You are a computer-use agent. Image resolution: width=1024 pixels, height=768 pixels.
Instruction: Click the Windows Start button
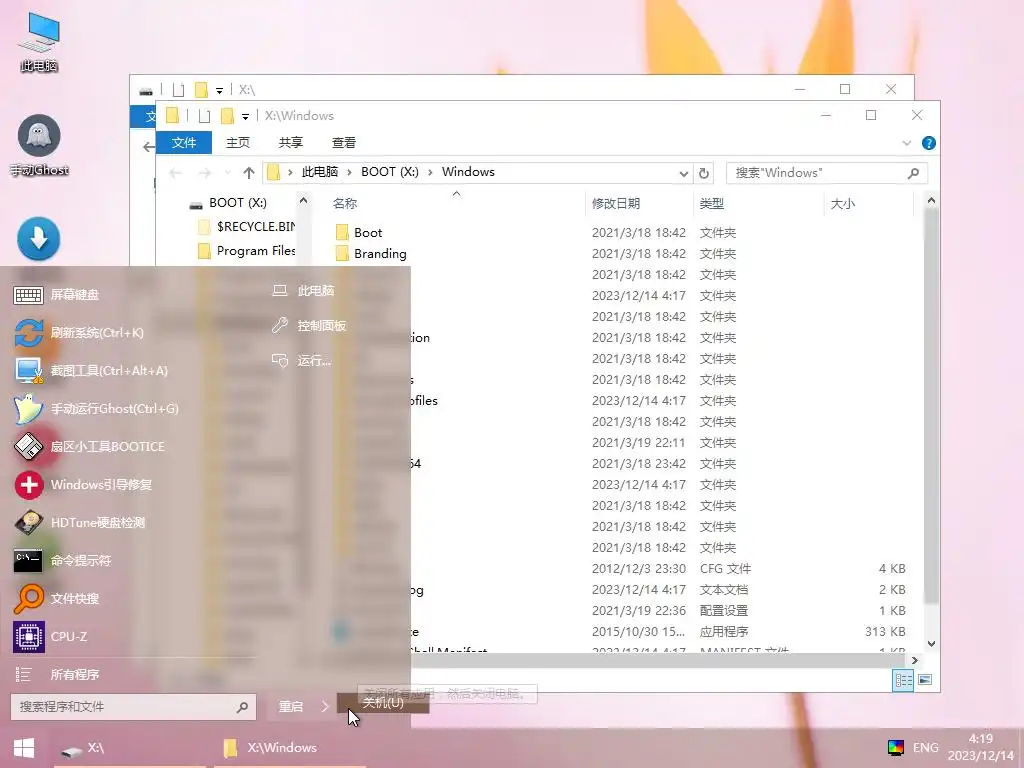(x=24, y=748)
